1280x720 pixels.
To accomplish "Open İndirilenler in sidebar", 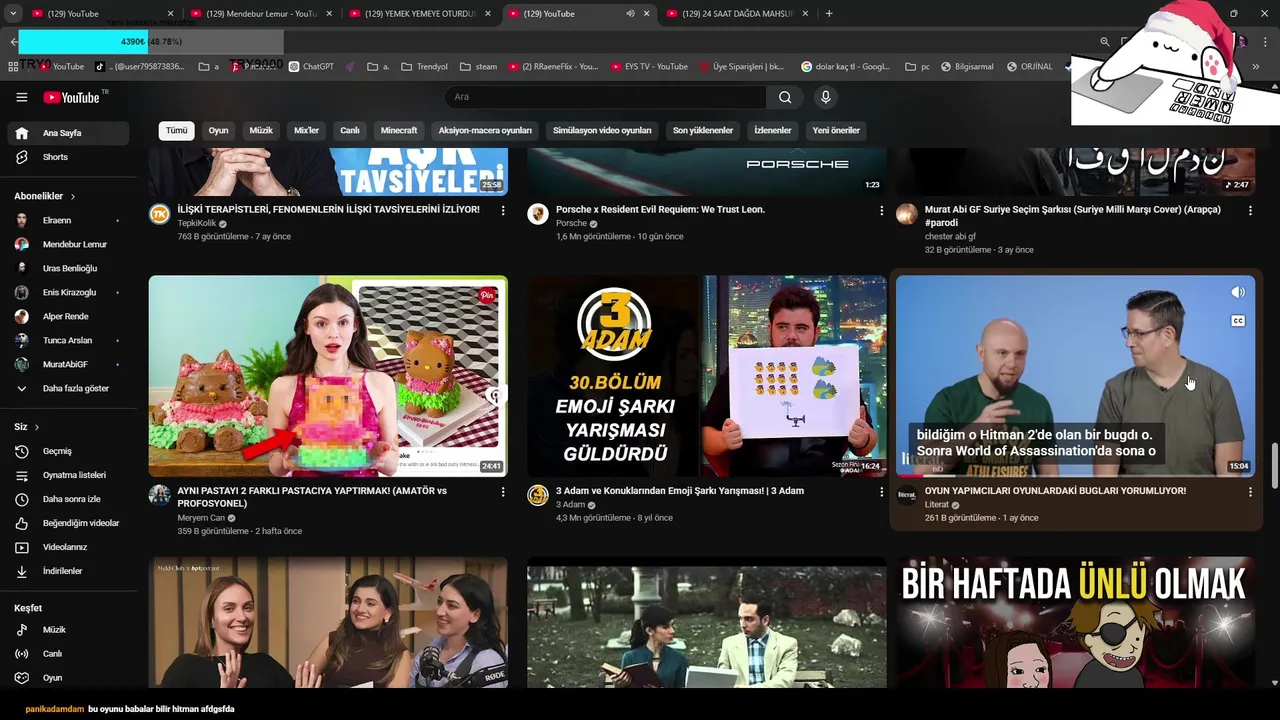I will click(67, 571).
